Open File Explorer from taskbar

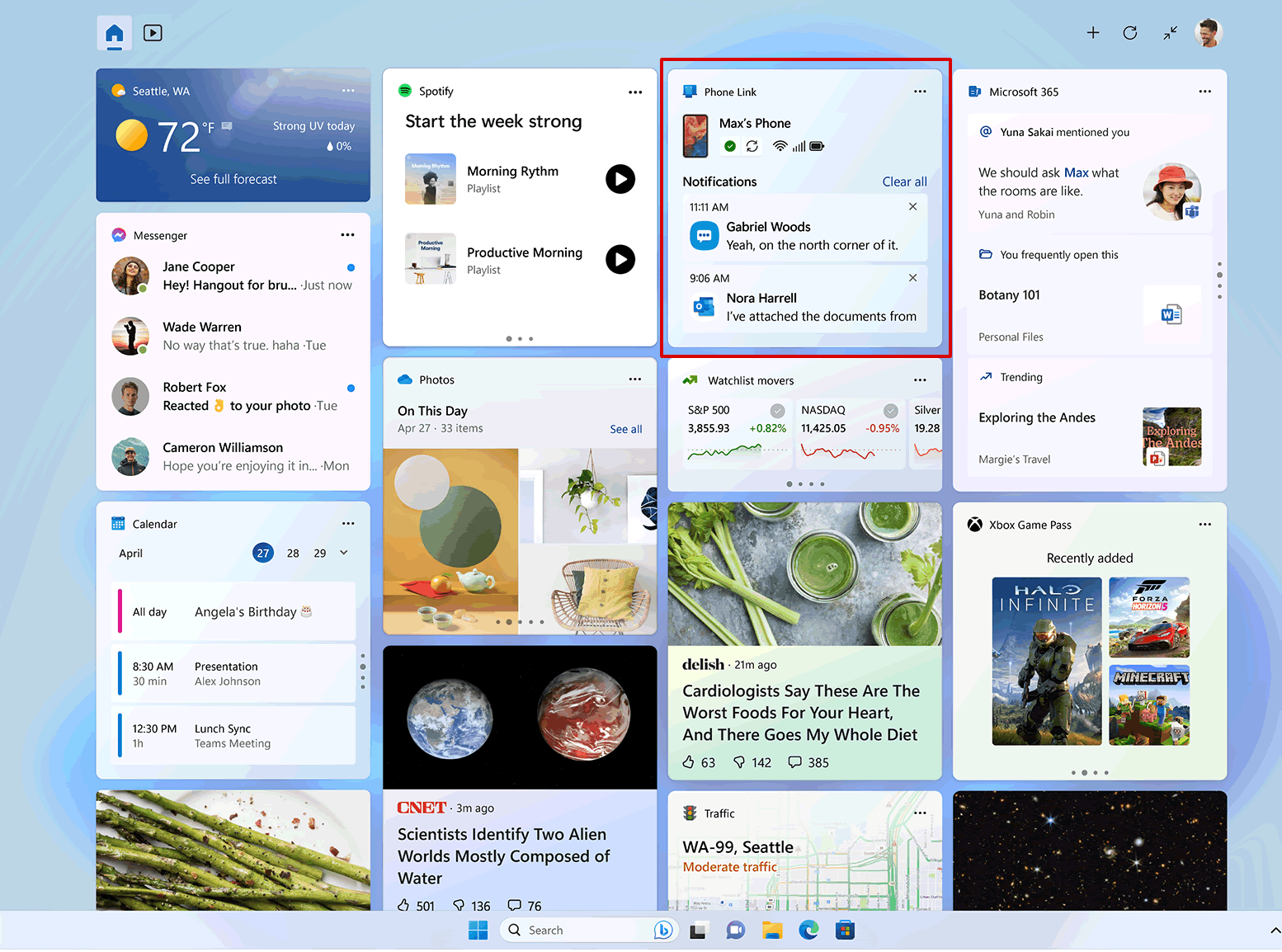click(x=772, y=931)
